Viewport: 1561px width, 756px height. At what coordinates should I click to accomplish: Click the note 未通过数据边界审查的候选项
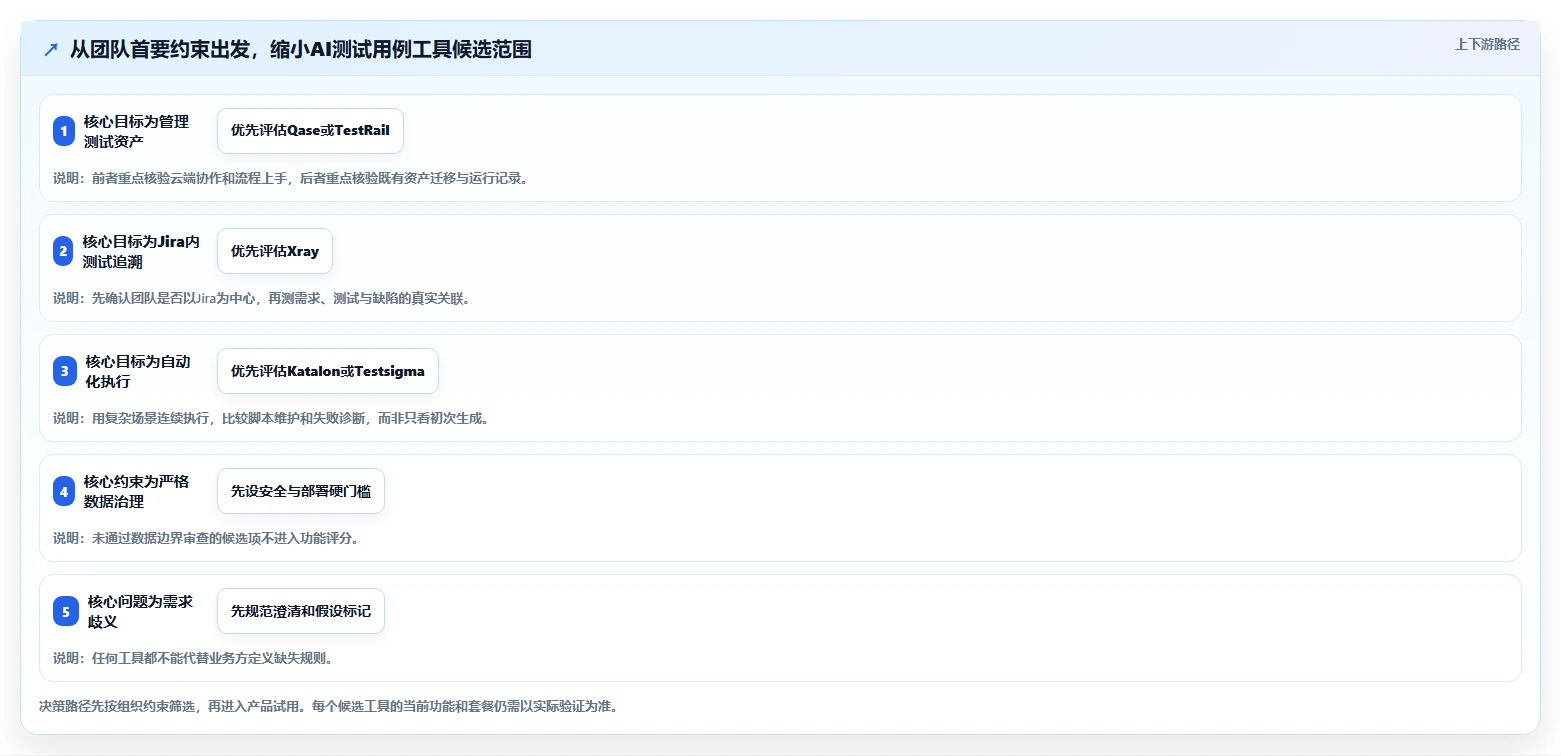tap(206, 538)
